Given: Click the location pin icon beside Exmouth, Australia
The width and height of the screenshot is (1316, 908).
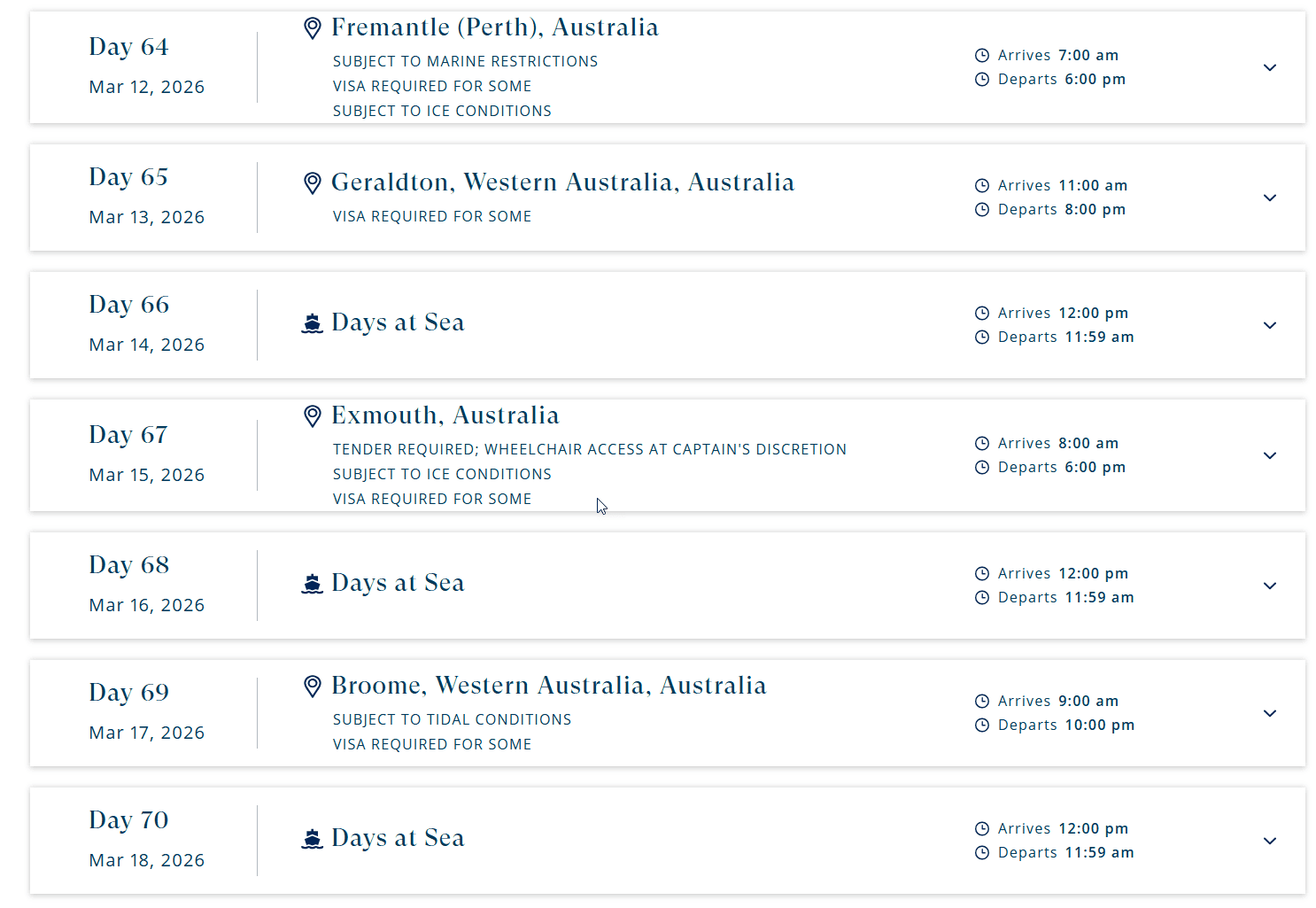Looking at the screenshot, I should 312,416.
